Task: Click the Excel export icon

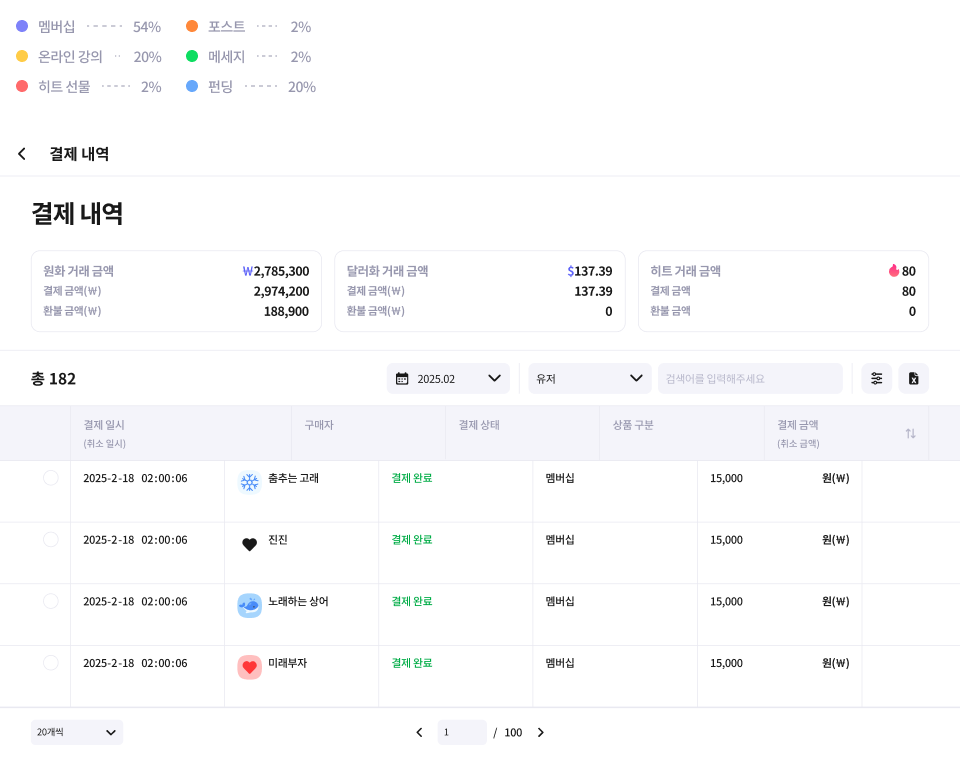Action: tap(913, 378)
